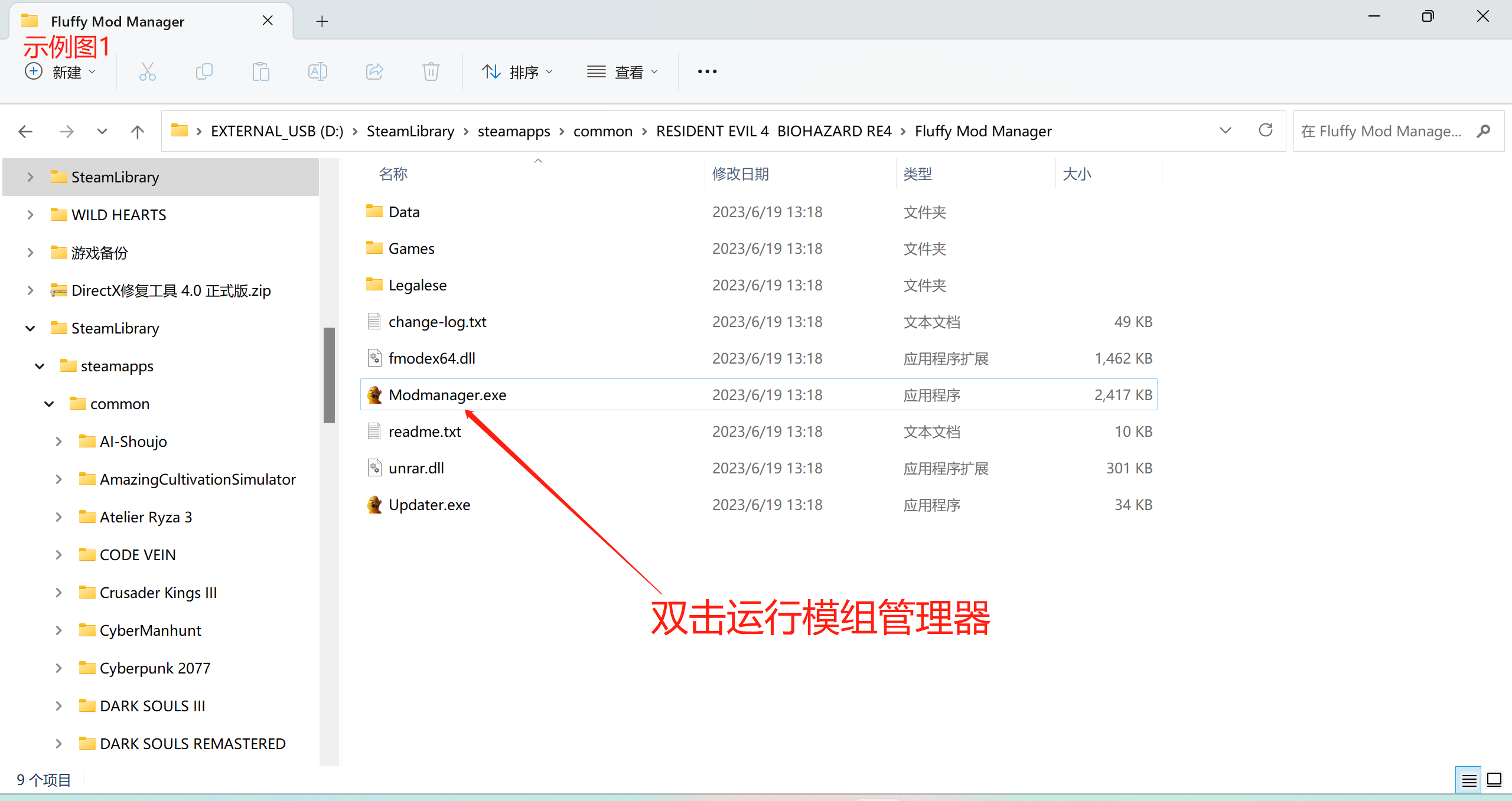Click the Copy icon in toolbar

(204, 71)
